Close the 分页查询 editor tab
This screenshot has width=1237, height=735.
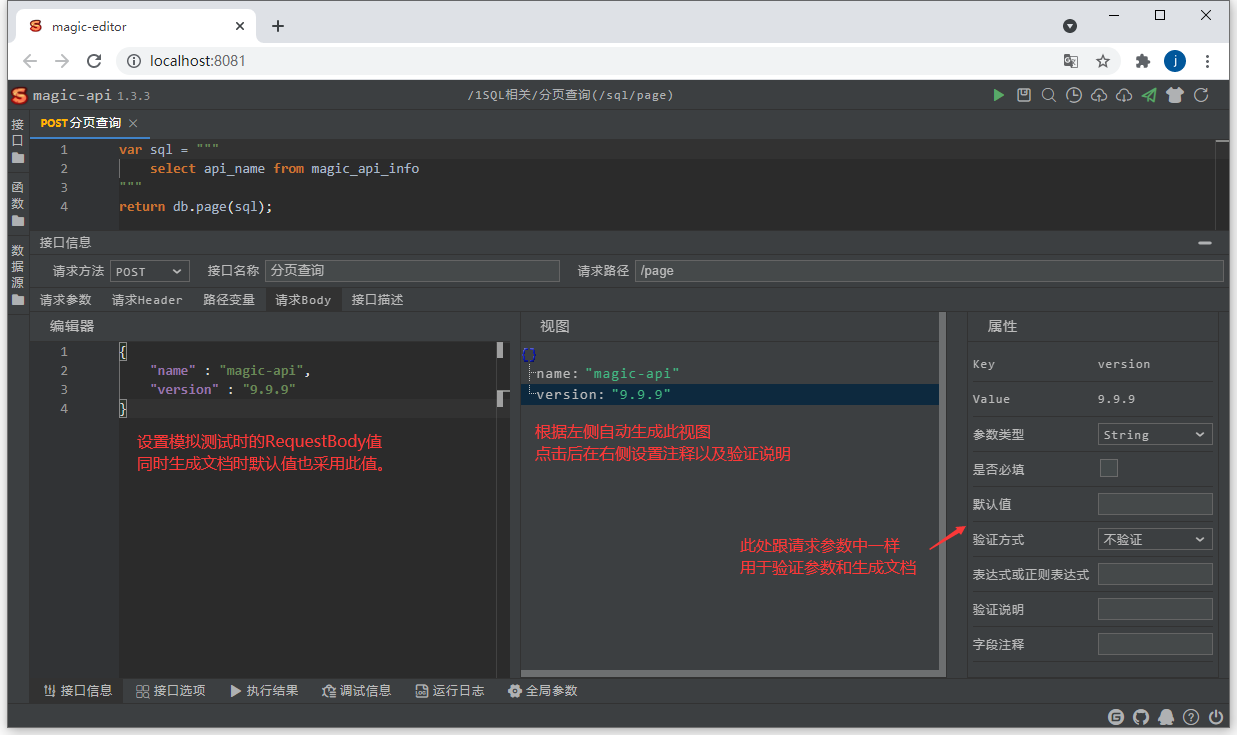pos(133,123)
